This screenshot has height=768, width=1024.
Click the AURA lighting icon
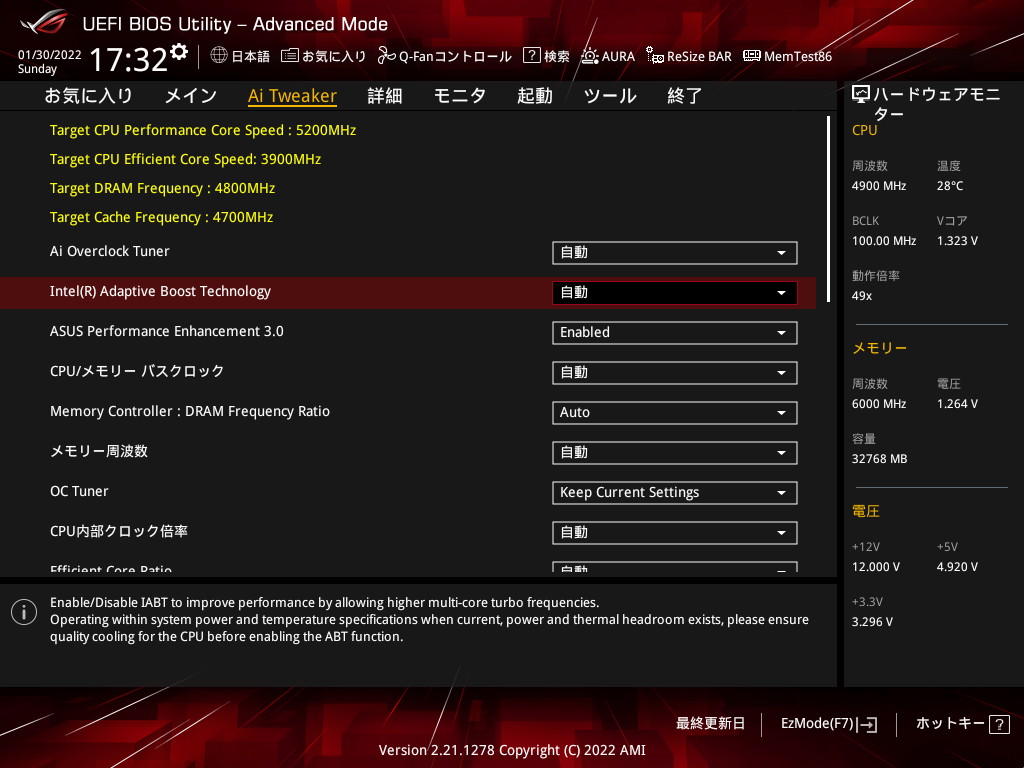590,56
